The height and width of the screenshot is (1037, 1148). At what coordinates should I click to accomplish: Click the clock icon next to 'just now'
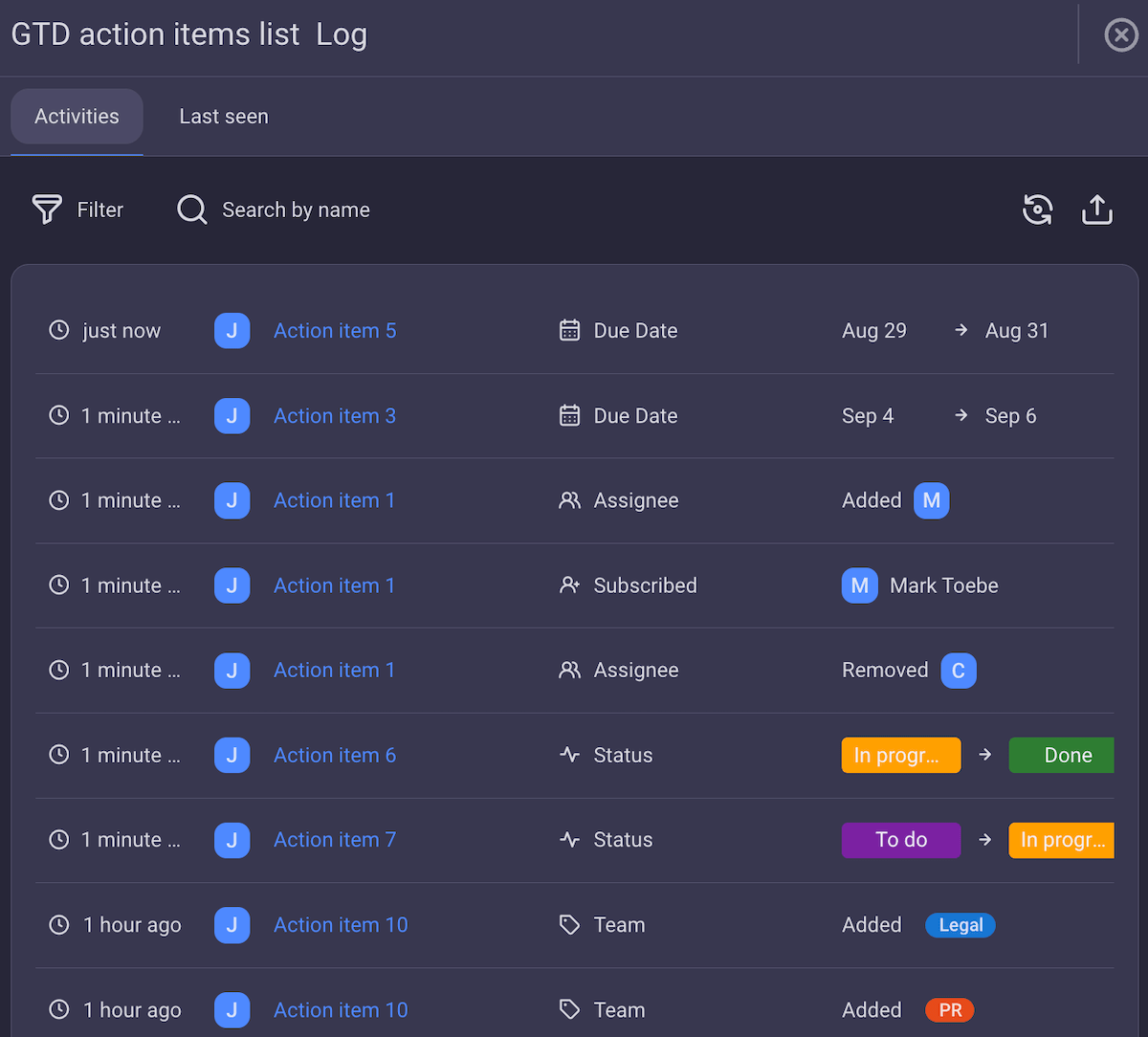coord(58,330)
